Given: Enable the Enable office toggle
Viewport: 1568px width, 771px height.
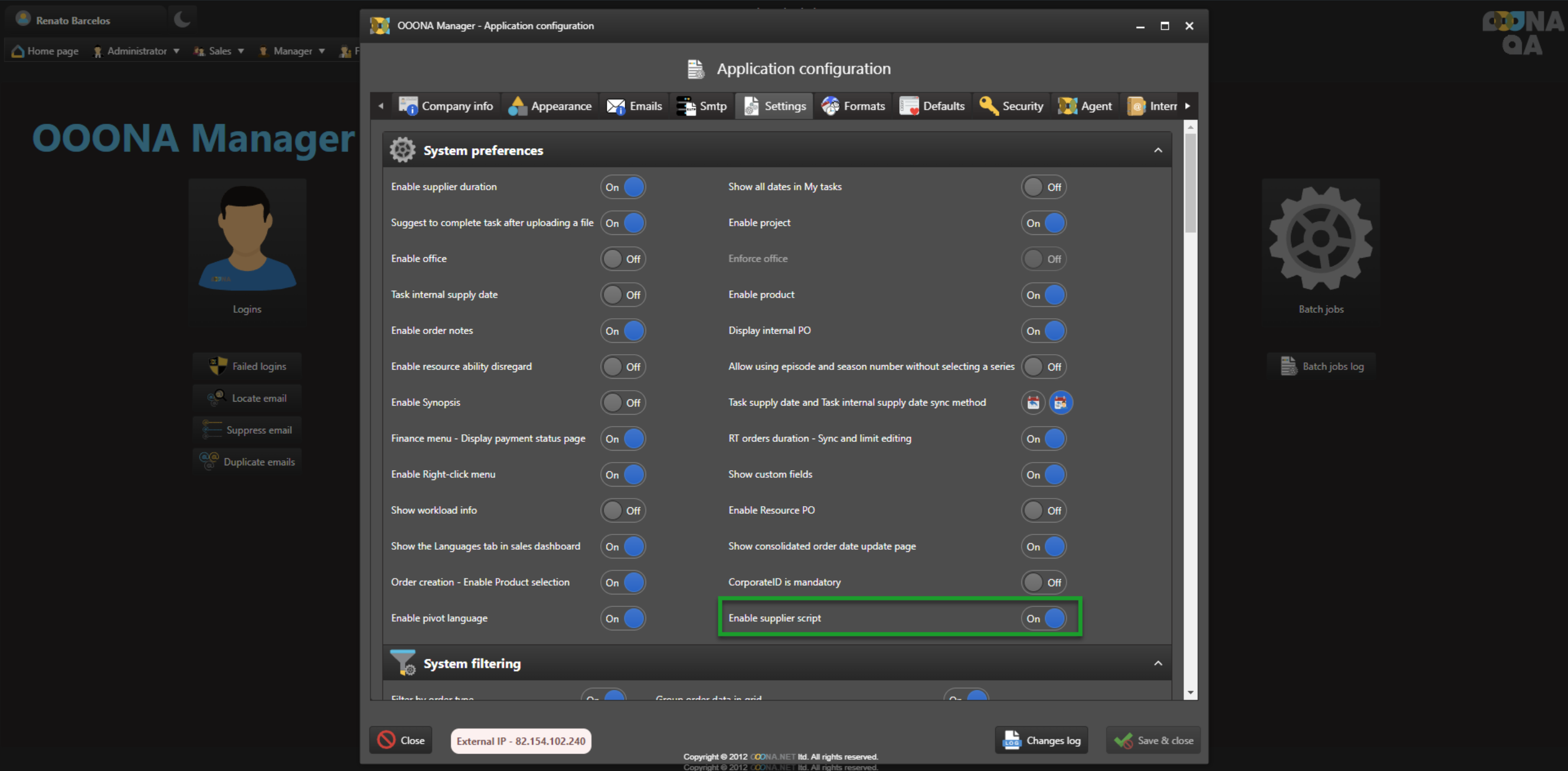Looking at the screenshot, I should (x=623, y=259).
